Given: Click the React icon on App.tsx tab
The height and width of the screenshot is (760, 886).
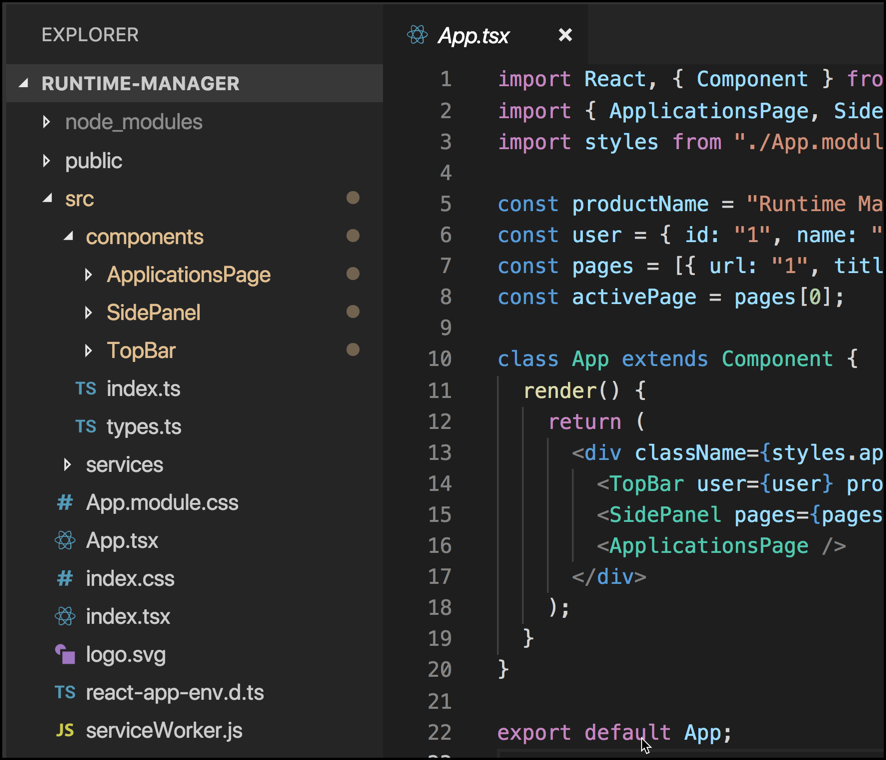Looking at the screenshot, I should click(x=417, y=35).
